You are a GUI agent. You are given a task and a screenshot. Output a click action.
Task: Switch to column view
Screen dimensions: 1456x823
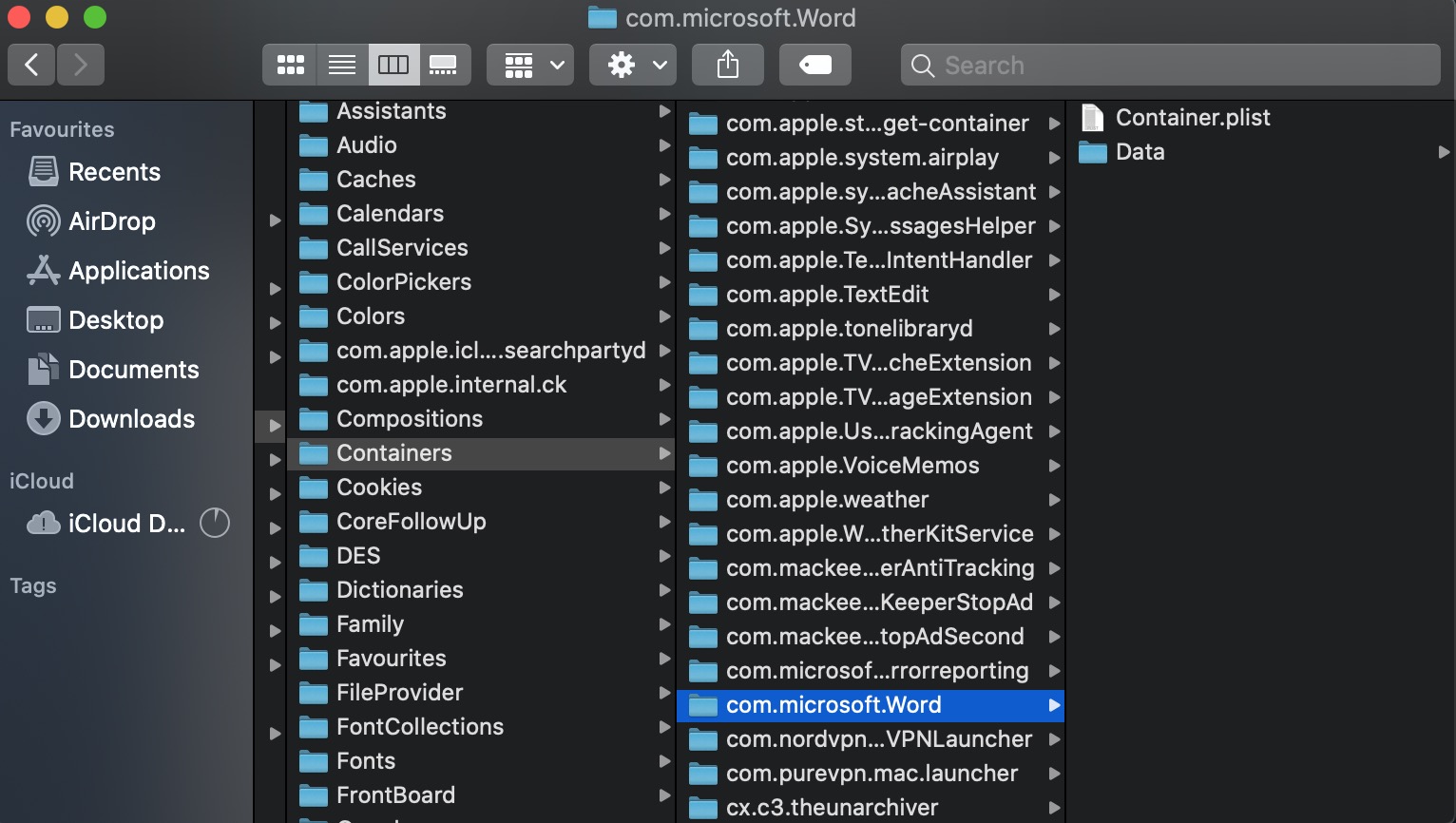coord(393,65)
